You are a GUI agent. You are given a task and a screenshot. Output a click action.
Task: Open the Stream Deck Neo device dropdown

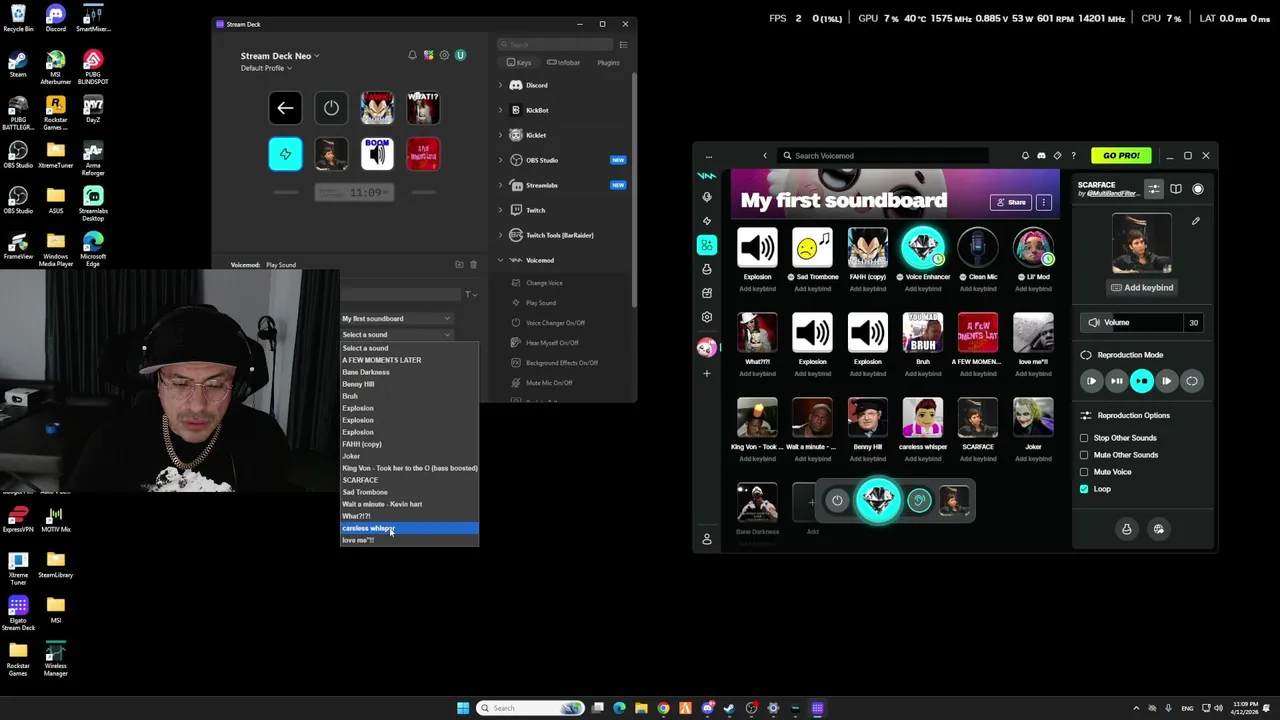click(280, 56)
